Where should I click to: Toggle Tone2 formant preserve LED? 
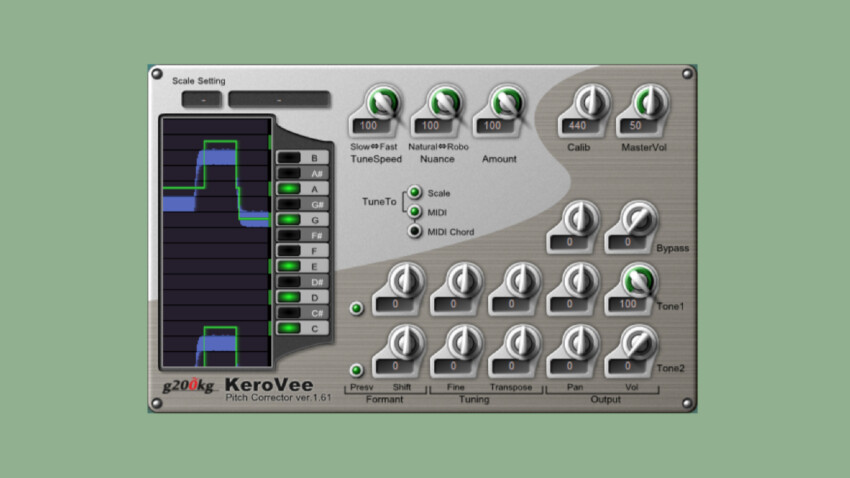click(356, 370)
